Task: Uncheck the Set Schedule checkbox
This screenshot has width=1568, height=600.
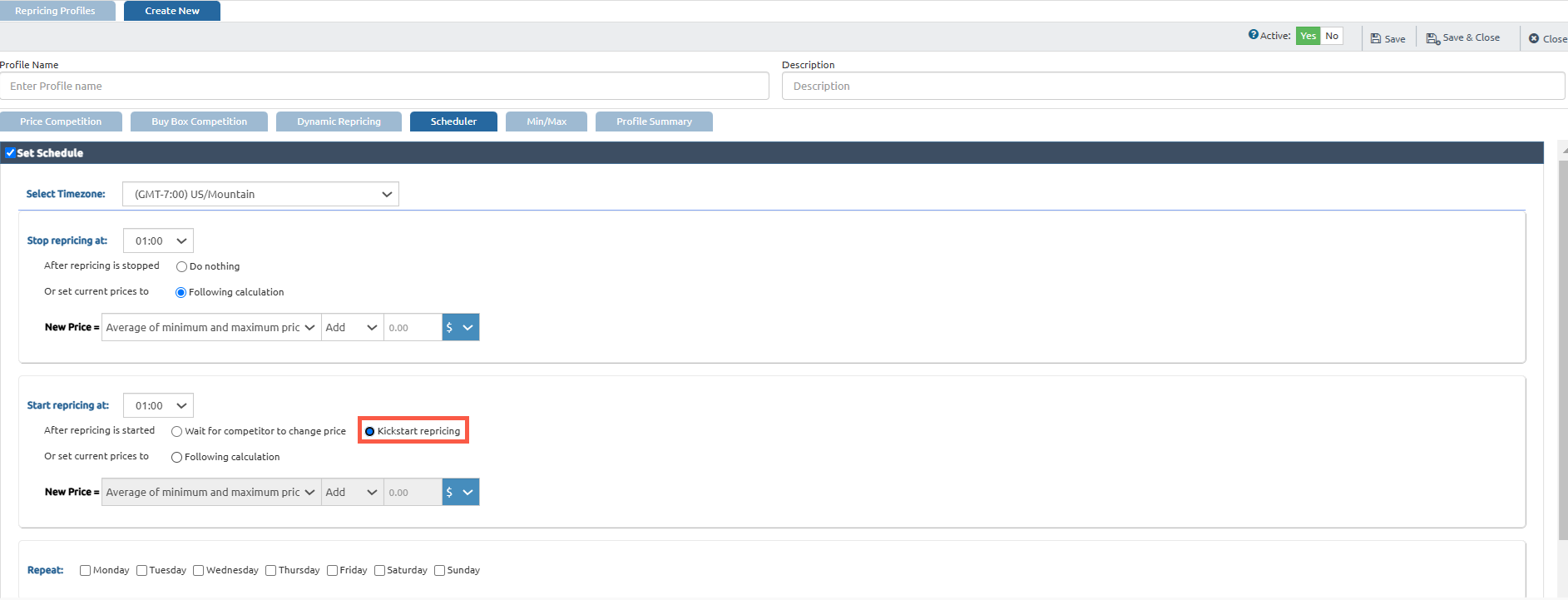Action: (10, 153)
